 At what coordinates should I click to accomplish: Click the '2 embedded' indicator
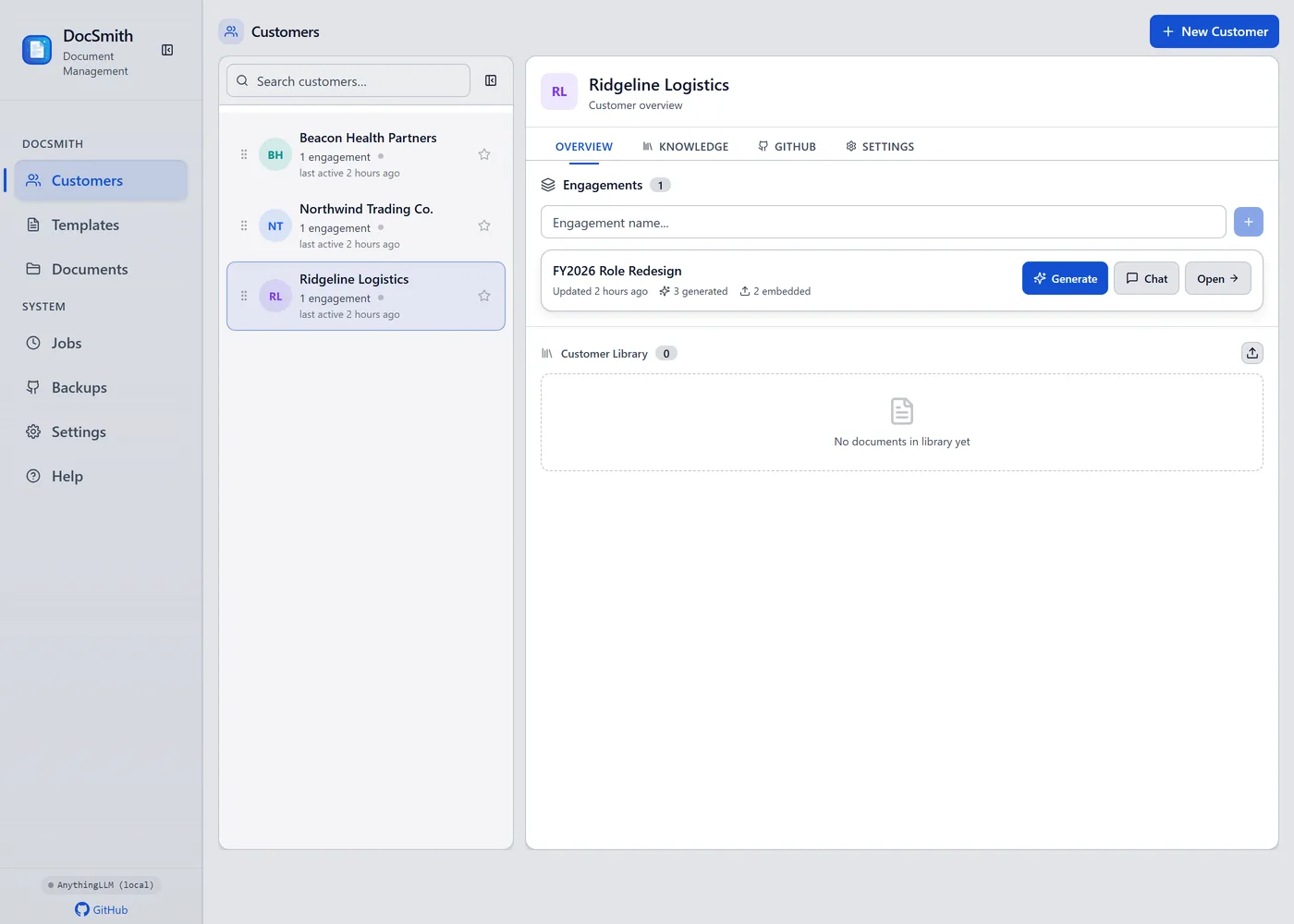775,291
